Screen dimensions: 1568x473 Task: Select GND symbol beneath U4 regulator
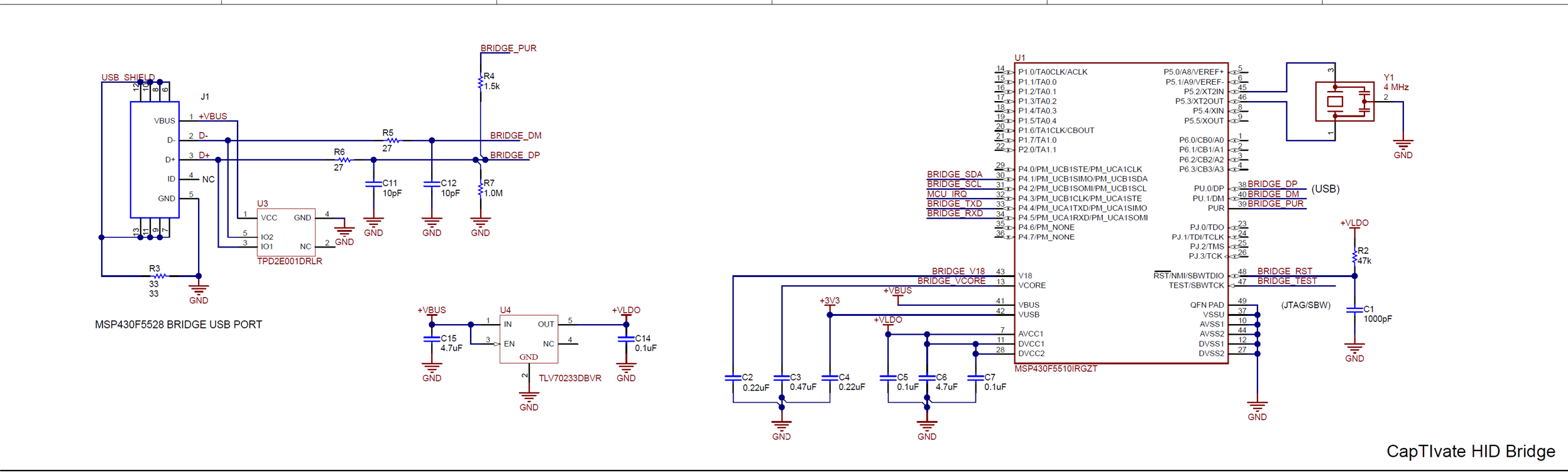pos(529,401)
